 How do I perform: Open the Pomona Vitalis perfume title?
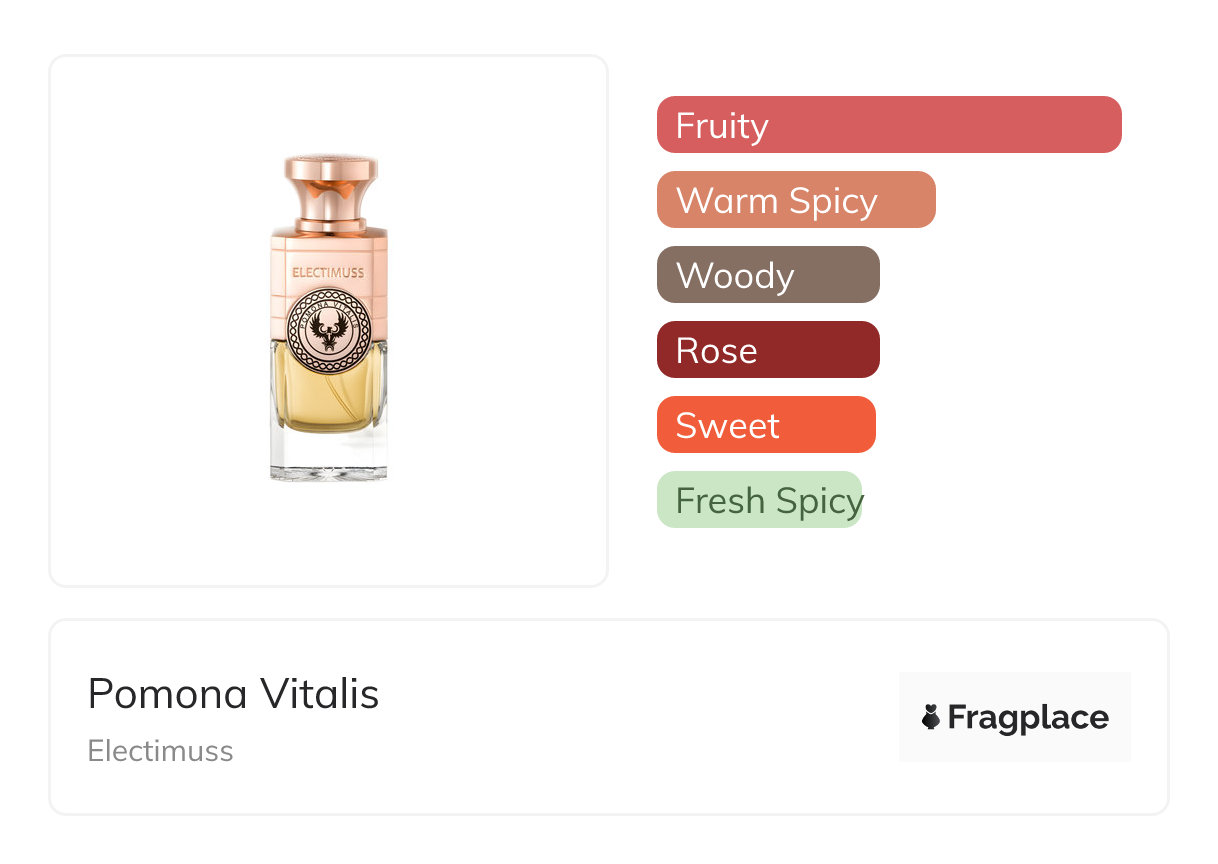coord(233,694)
